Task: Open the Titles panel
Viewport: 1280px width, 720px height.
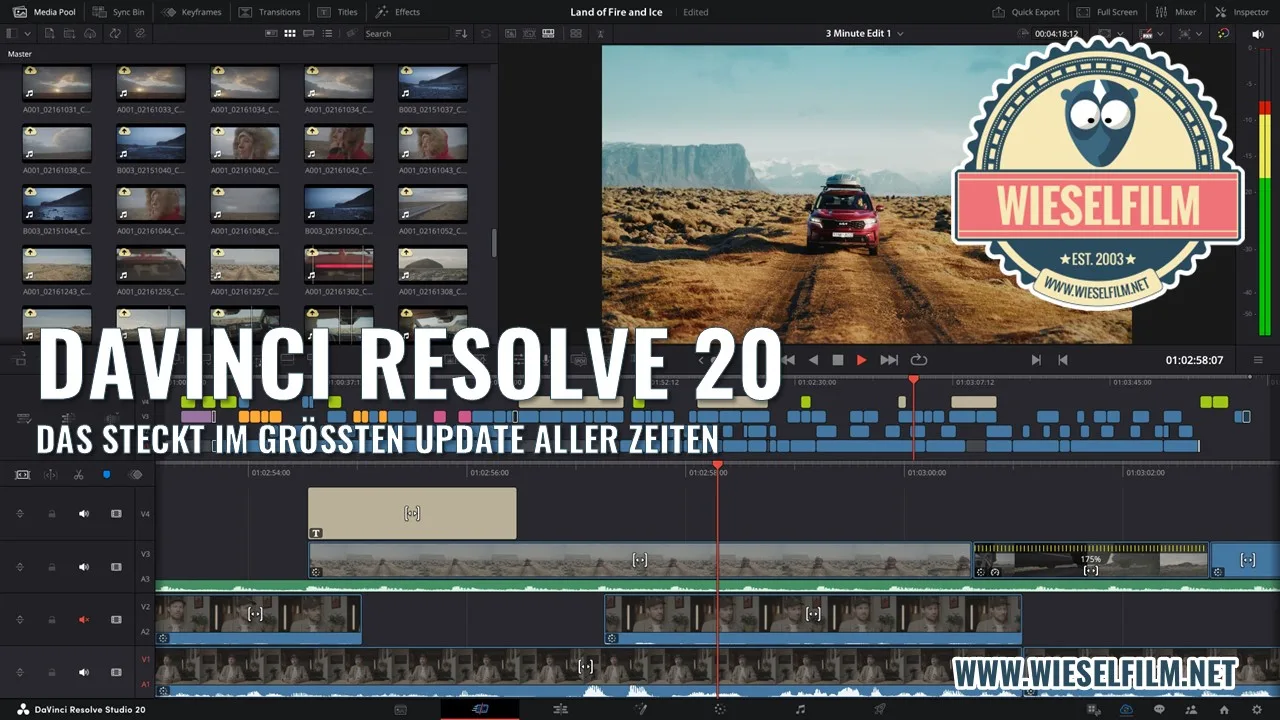Action: tap(338, 12)
